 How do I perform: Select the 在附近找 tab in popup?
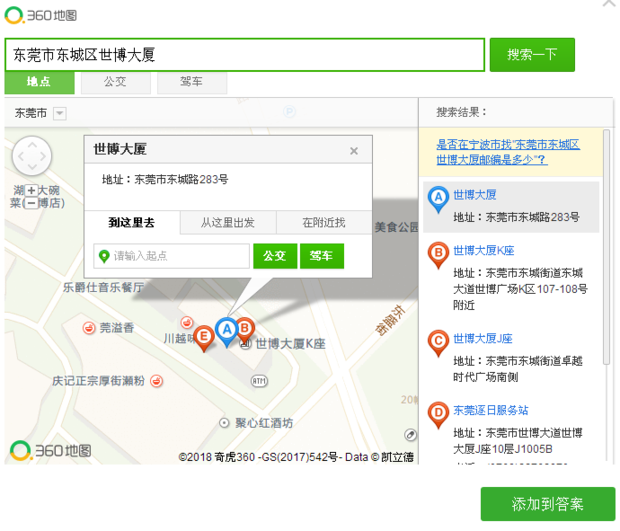[324, 223]
